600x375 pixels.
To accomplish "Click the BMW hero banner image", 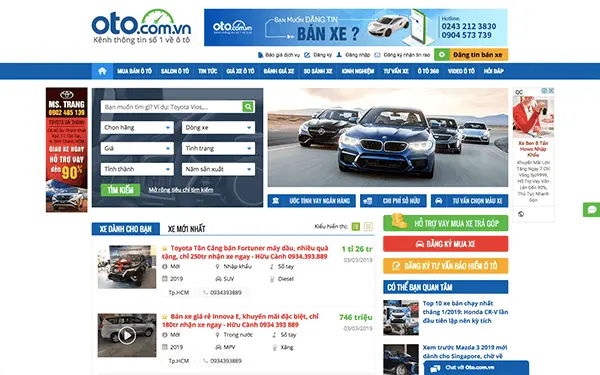I will coord(388,137).
